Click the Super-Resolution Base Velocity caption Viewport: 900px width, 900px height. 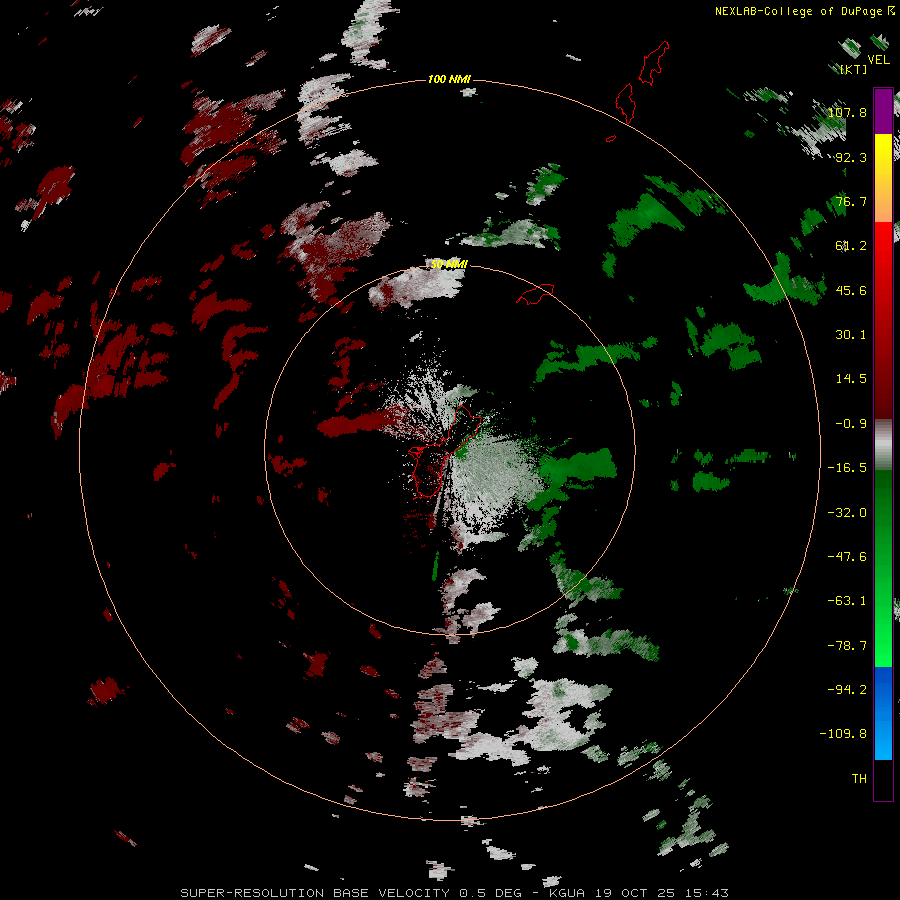[x=454, y=893]
